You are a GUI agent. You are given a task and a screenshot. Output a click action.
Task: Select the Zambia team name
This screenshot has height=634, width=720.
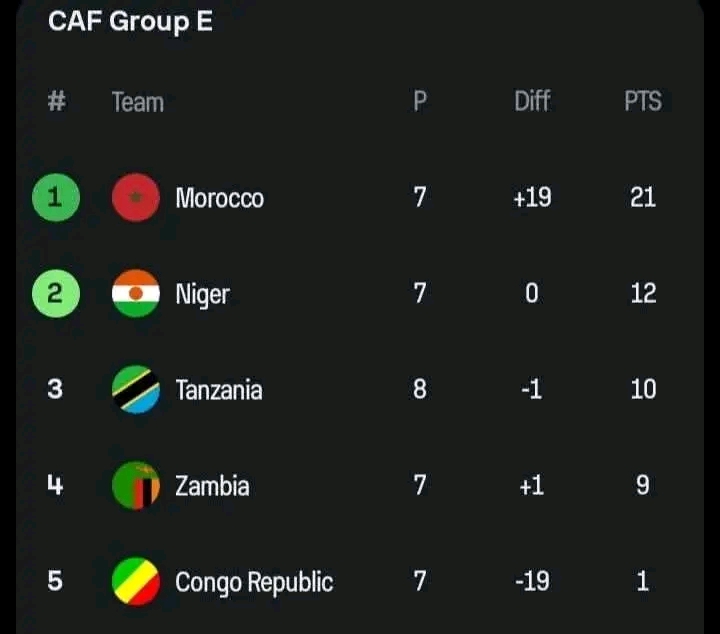point(212,486)
